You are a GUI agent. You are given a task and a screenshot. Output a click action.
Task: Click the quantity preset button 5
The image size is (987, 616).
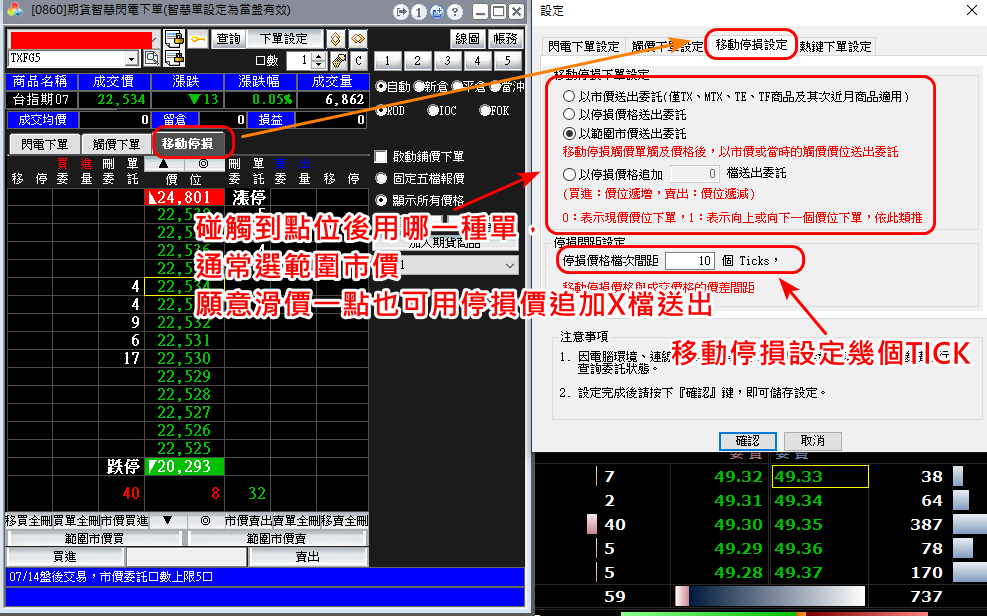[x=507, y=61]
